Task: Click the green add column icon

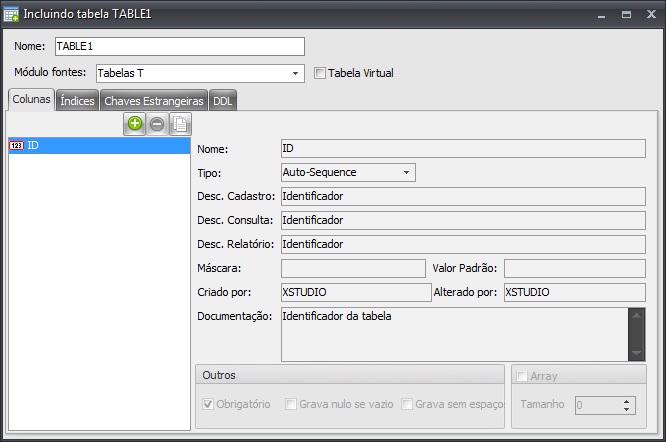Action: tap(135, 124)
